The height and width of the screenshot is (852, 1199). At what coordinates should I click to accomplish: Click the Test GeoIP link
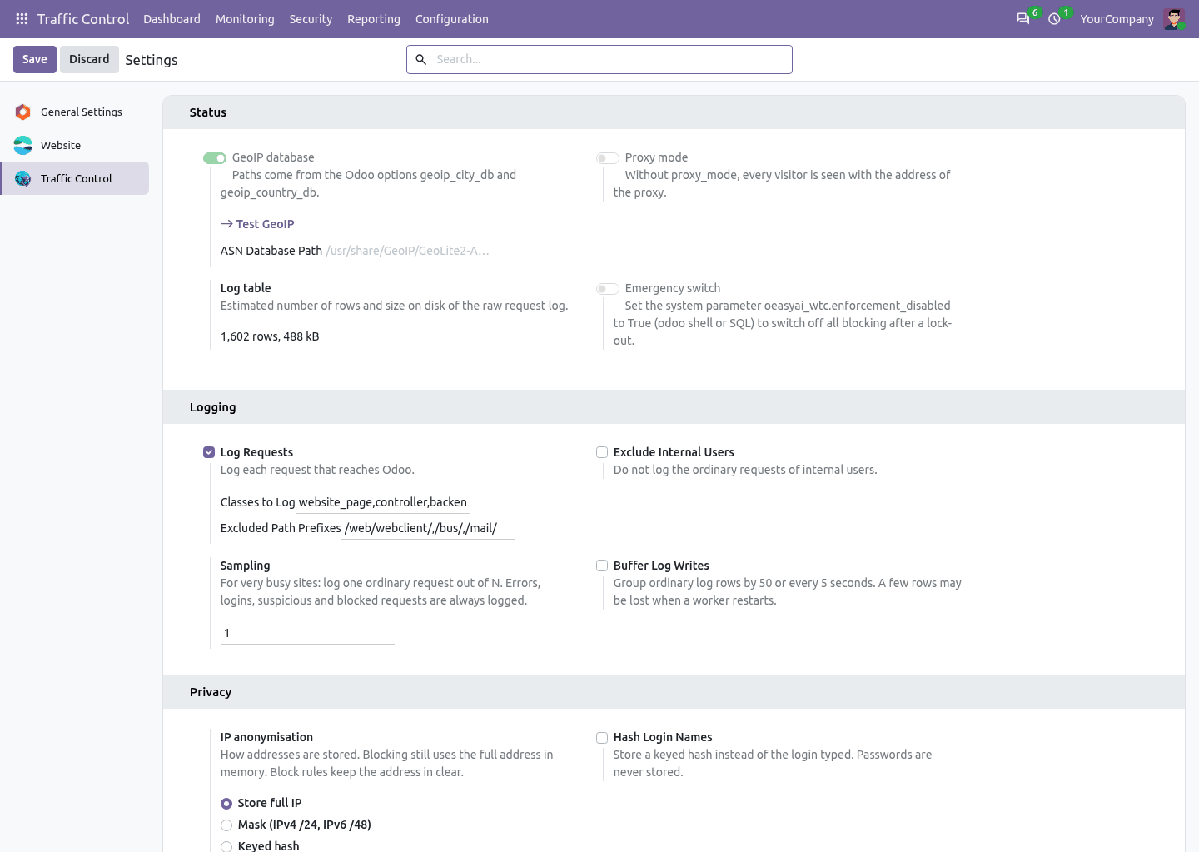[257, 224]
